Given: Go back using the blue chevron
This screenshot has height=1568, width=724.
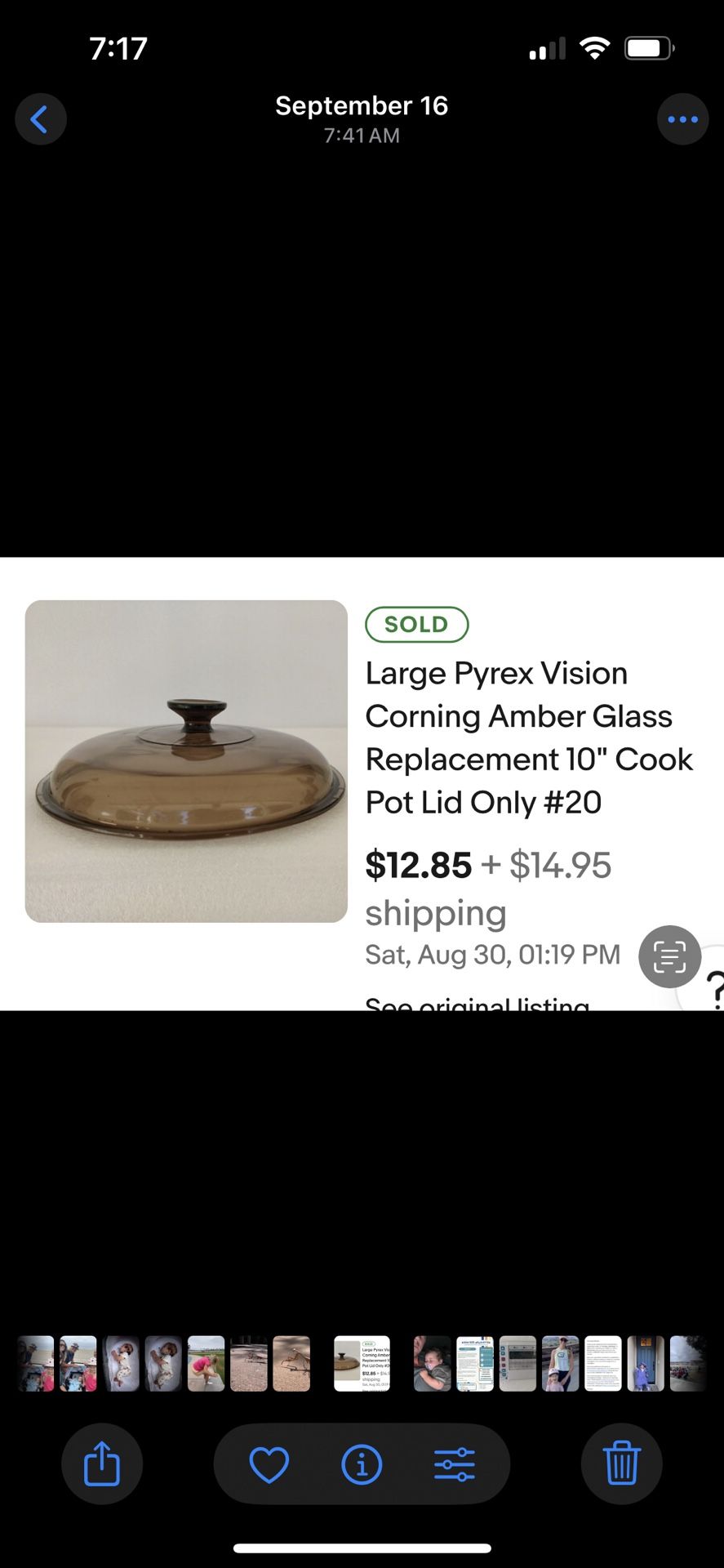Looking at the screenshot, I should (x=40, y=119).
